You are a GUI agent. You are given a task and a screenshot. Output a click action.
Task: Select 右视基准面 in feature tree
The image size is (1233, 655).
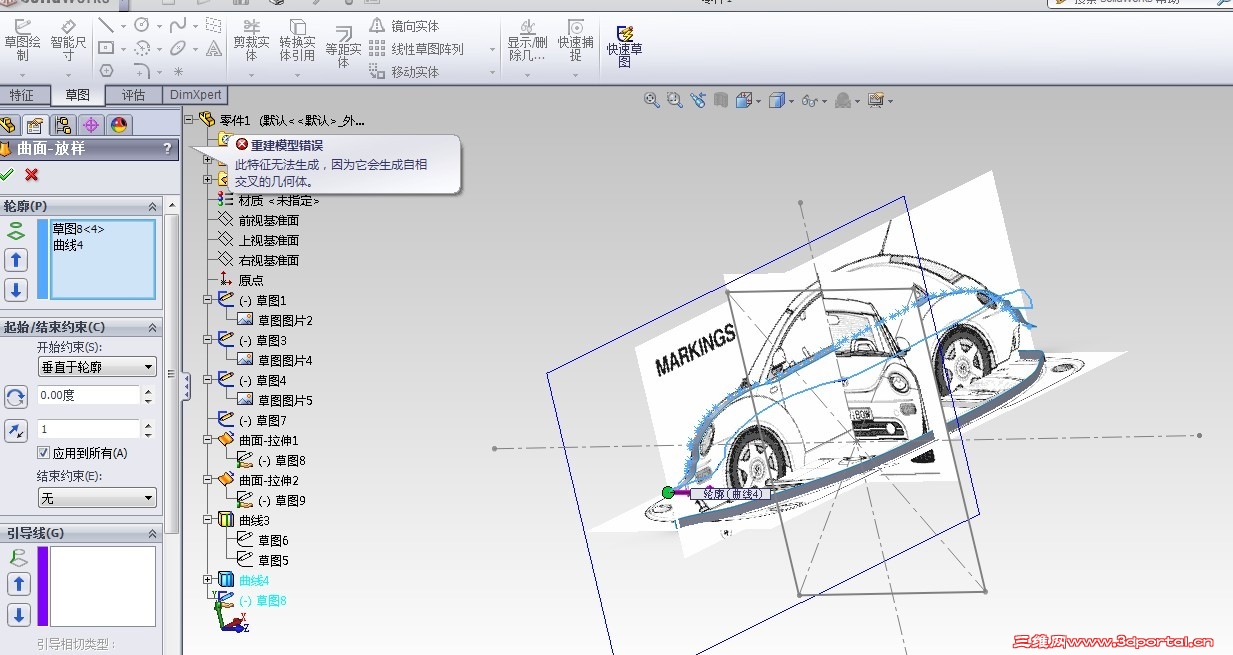(x=268, y=260)
